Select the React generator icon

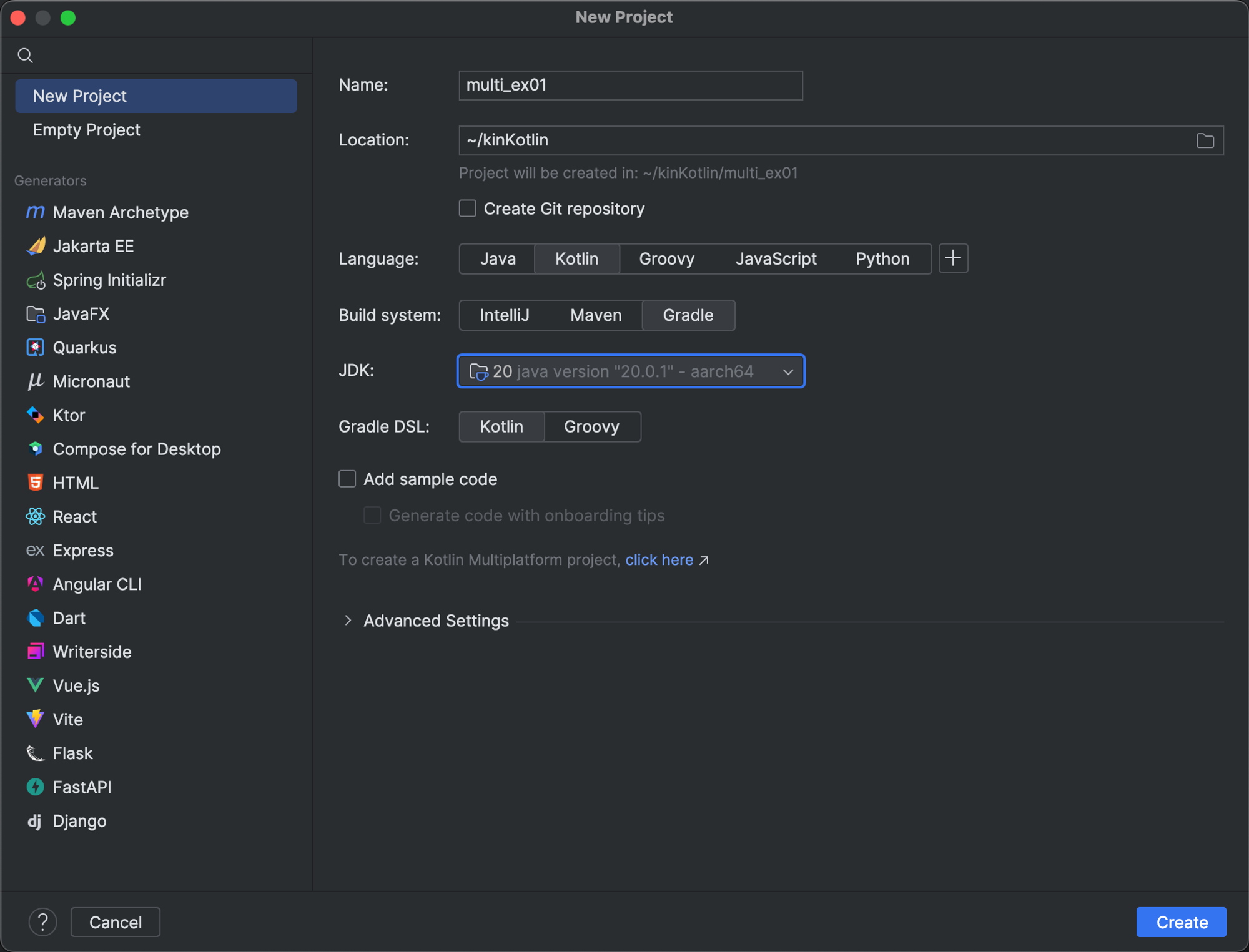coord(35,516)
